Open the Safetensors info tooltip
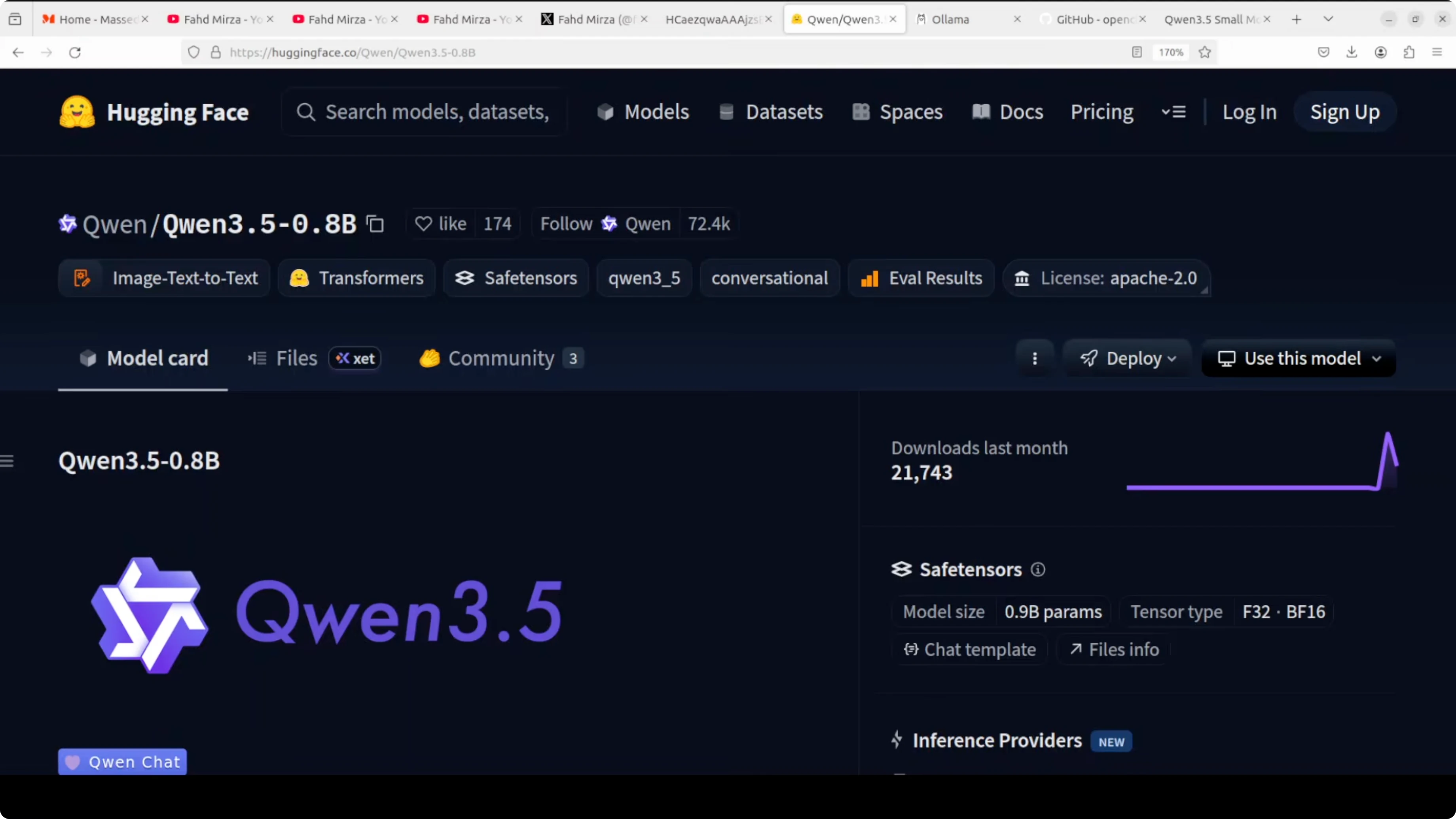The width and height of the screenshot is (1456, 819). pos(1038,569)
